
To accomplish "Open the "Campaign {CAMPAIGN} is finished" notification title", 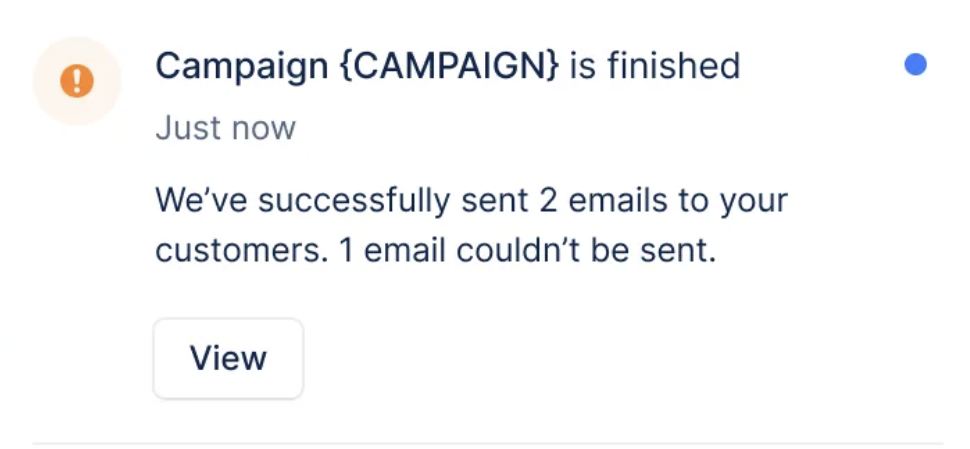I will 447,67.
